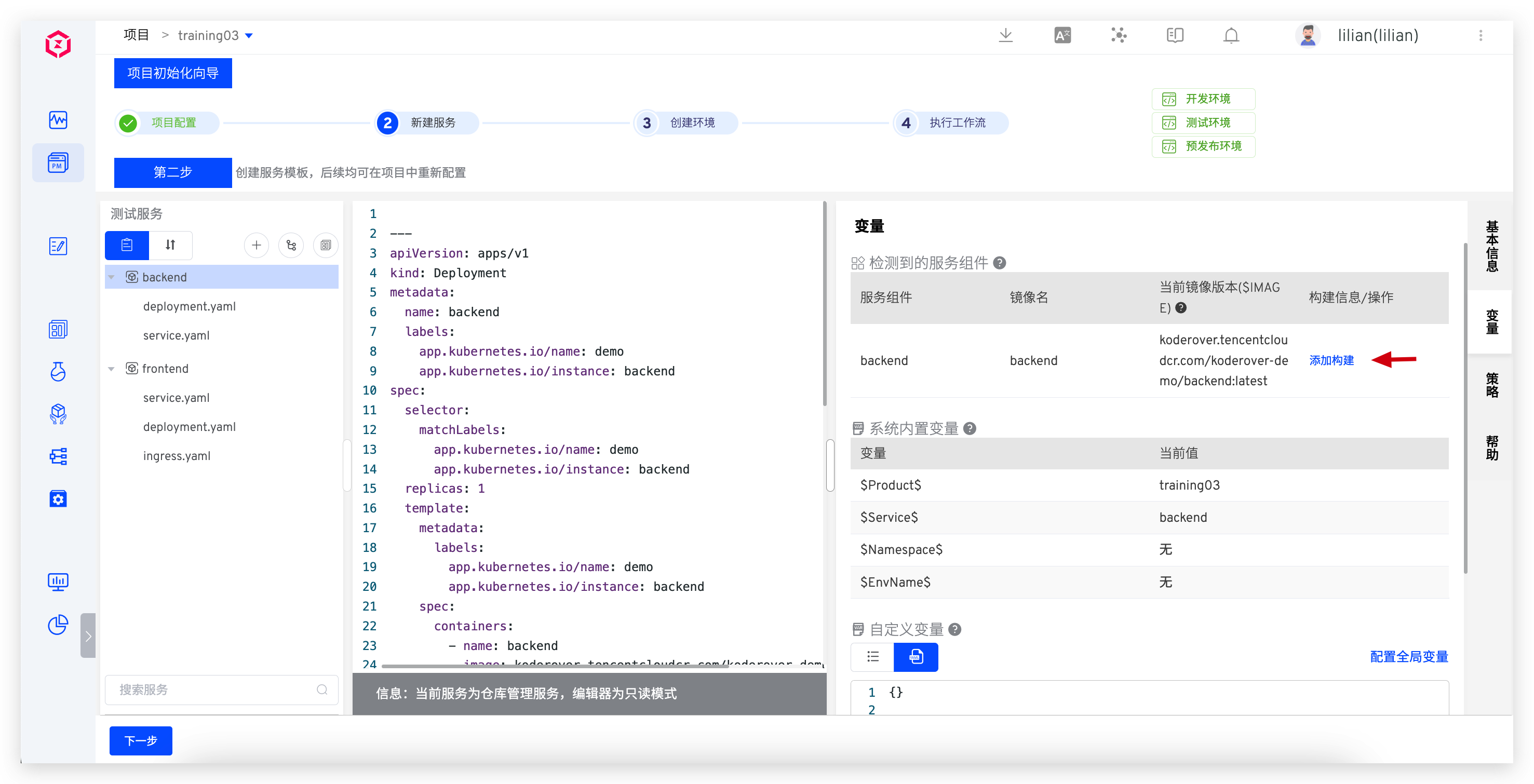Click 配置全局变量 link
Screen dimensions: 1534x784
(x=1409, y=657)
